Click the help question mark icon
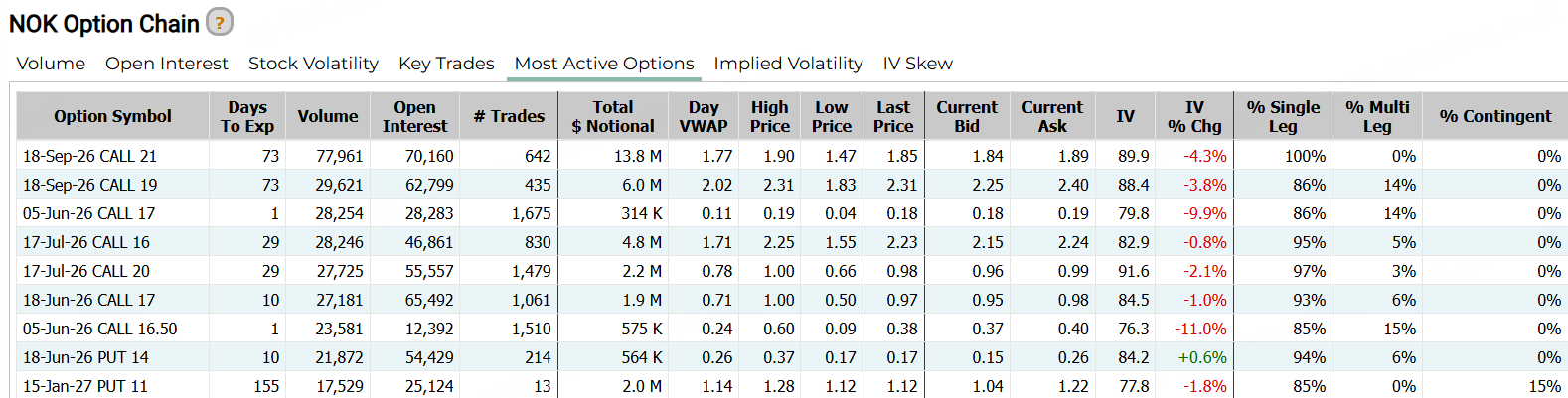 [x=220, y=22]
